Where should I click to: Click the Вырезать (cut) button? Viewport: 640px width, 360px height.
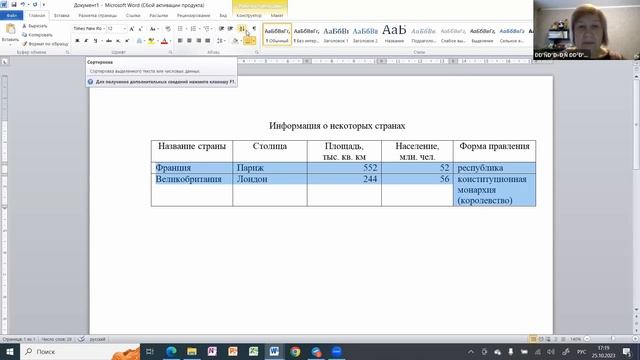point(35,26)
